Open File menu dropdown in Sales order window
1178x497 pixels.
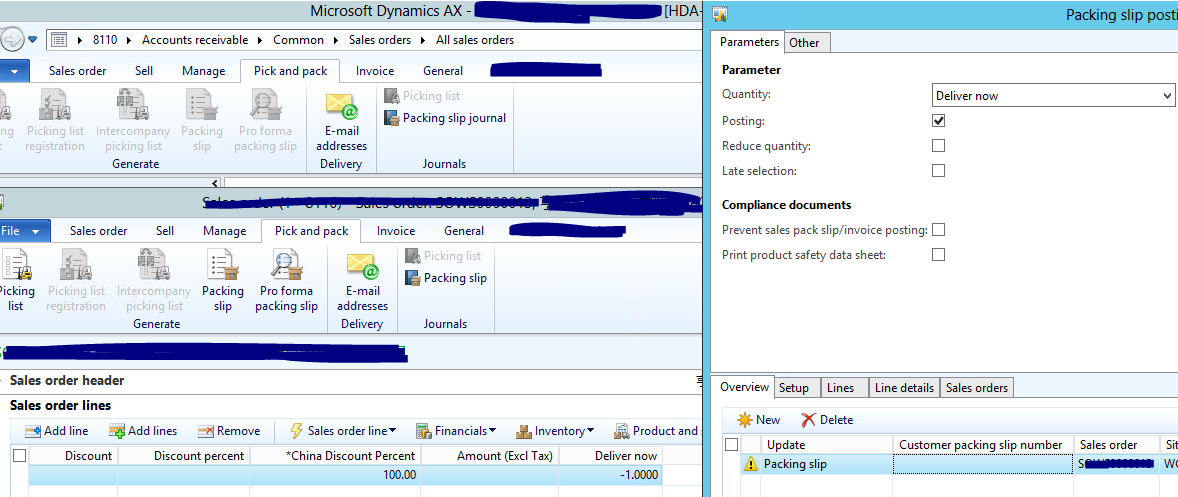tap(24, 230)
